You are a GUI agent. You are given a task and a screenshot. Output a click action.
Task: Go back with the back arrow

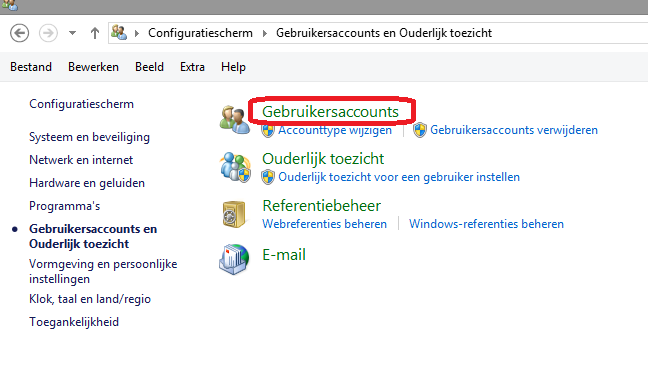tap(19, 33)
